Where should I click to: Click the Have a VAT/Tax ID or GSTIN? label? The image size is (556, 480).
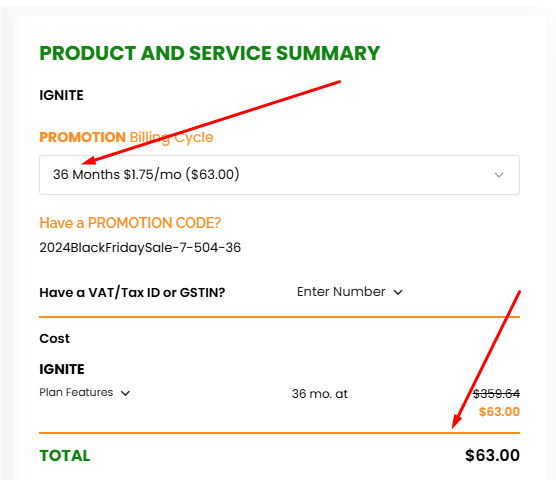pyautogui.click(x=132, y=292)
